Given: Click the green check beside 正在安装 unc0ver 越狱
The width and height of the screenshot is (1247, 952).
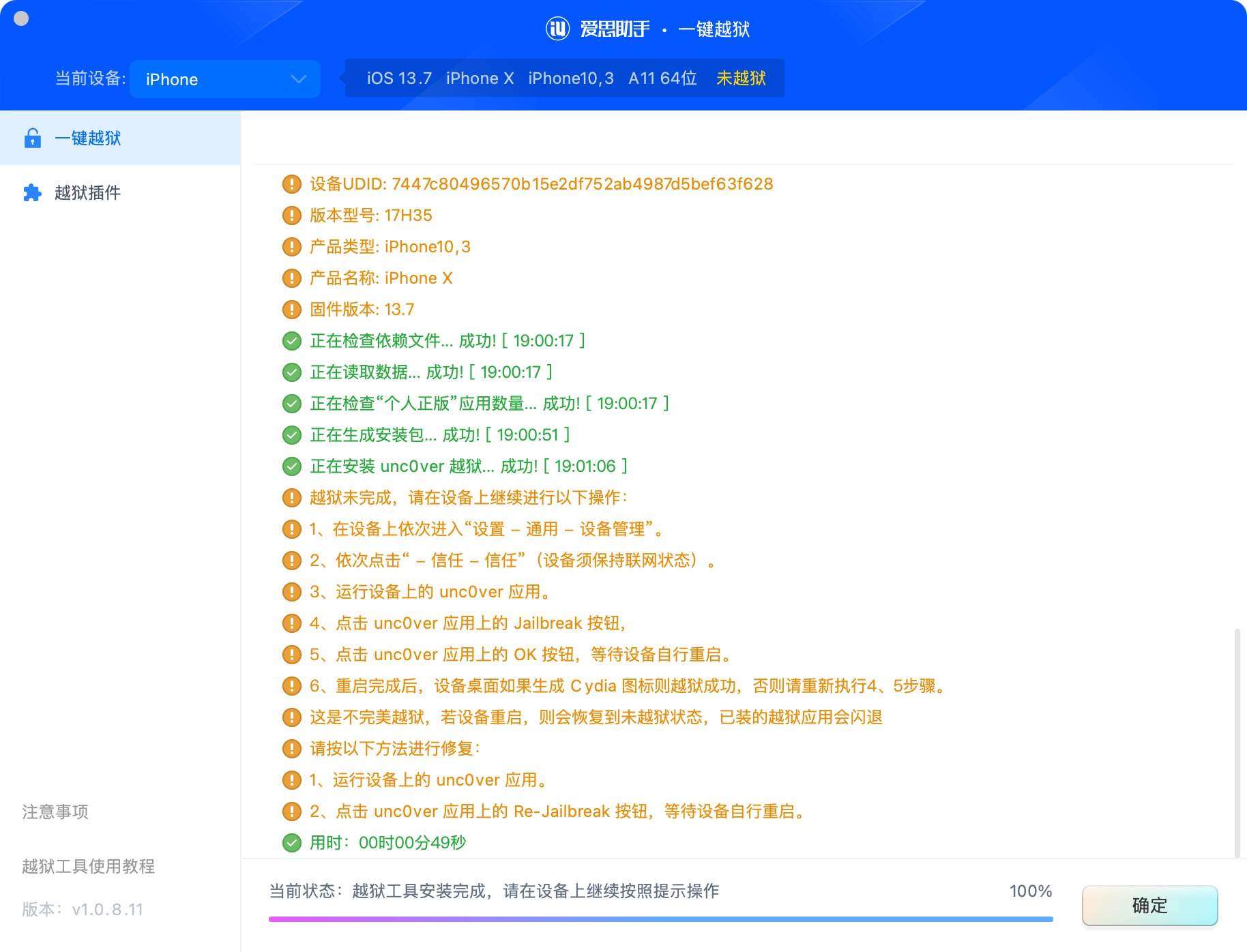Looking at the screenshot, I should (292, 466).
